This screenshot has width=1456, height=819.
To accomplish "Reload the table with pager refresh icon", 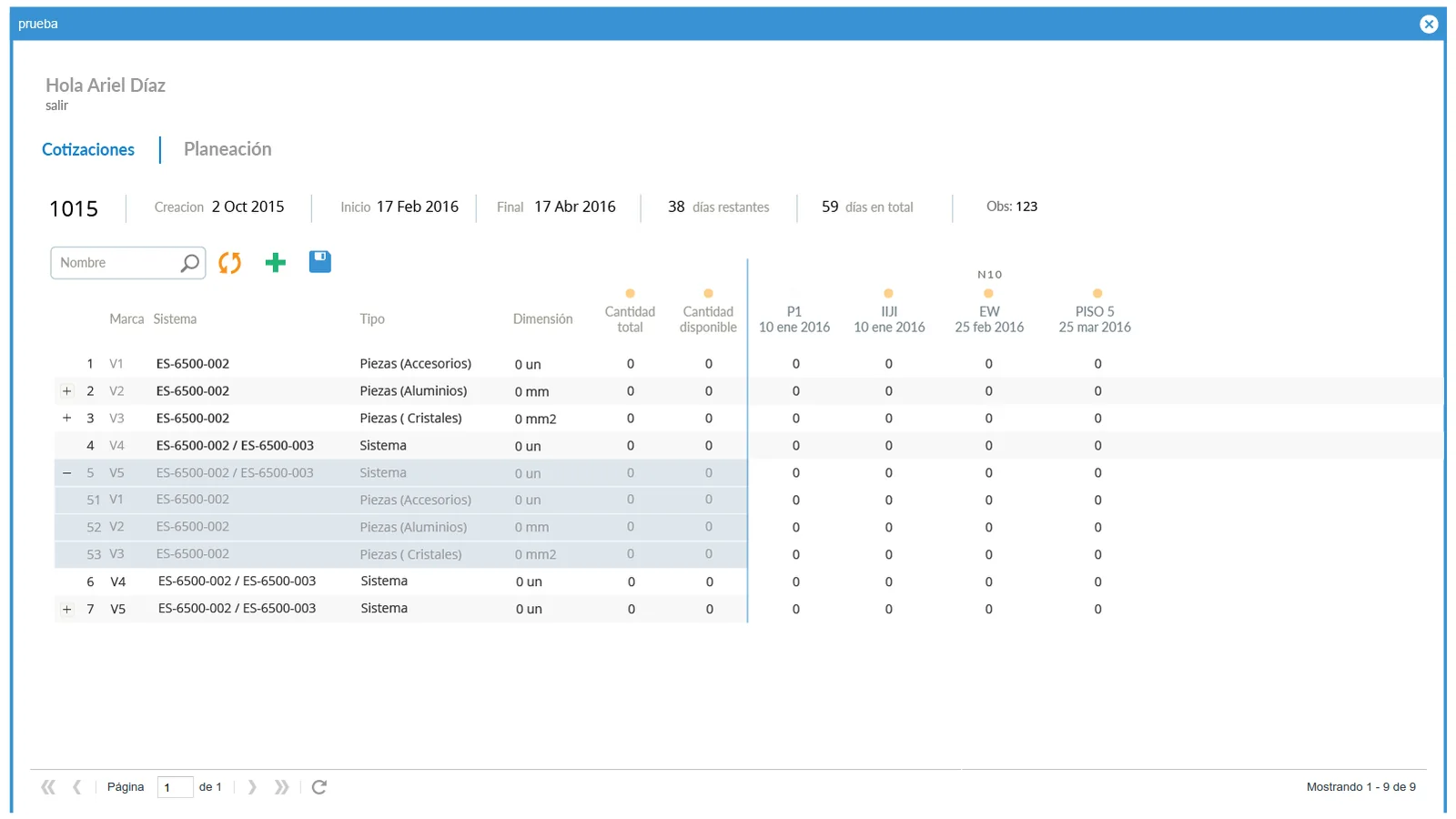I will point(319,787).
